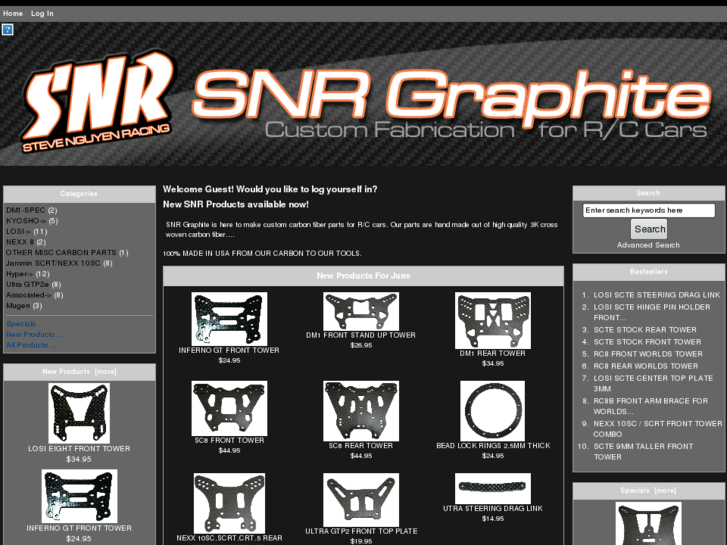Open the All Products link
This screenshot has width=727, height=545.
[x=31, y=345]
